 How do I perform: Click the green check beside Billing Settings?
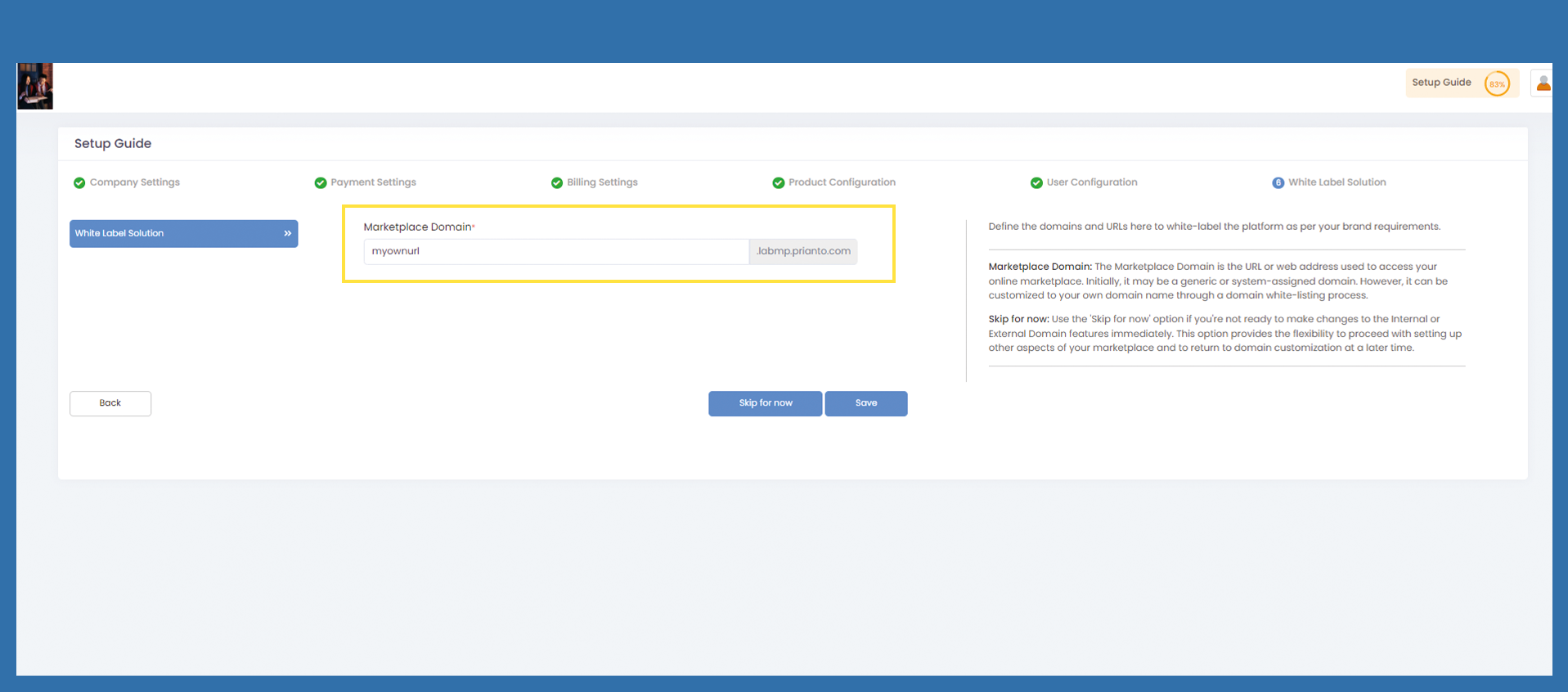[557, 183]
